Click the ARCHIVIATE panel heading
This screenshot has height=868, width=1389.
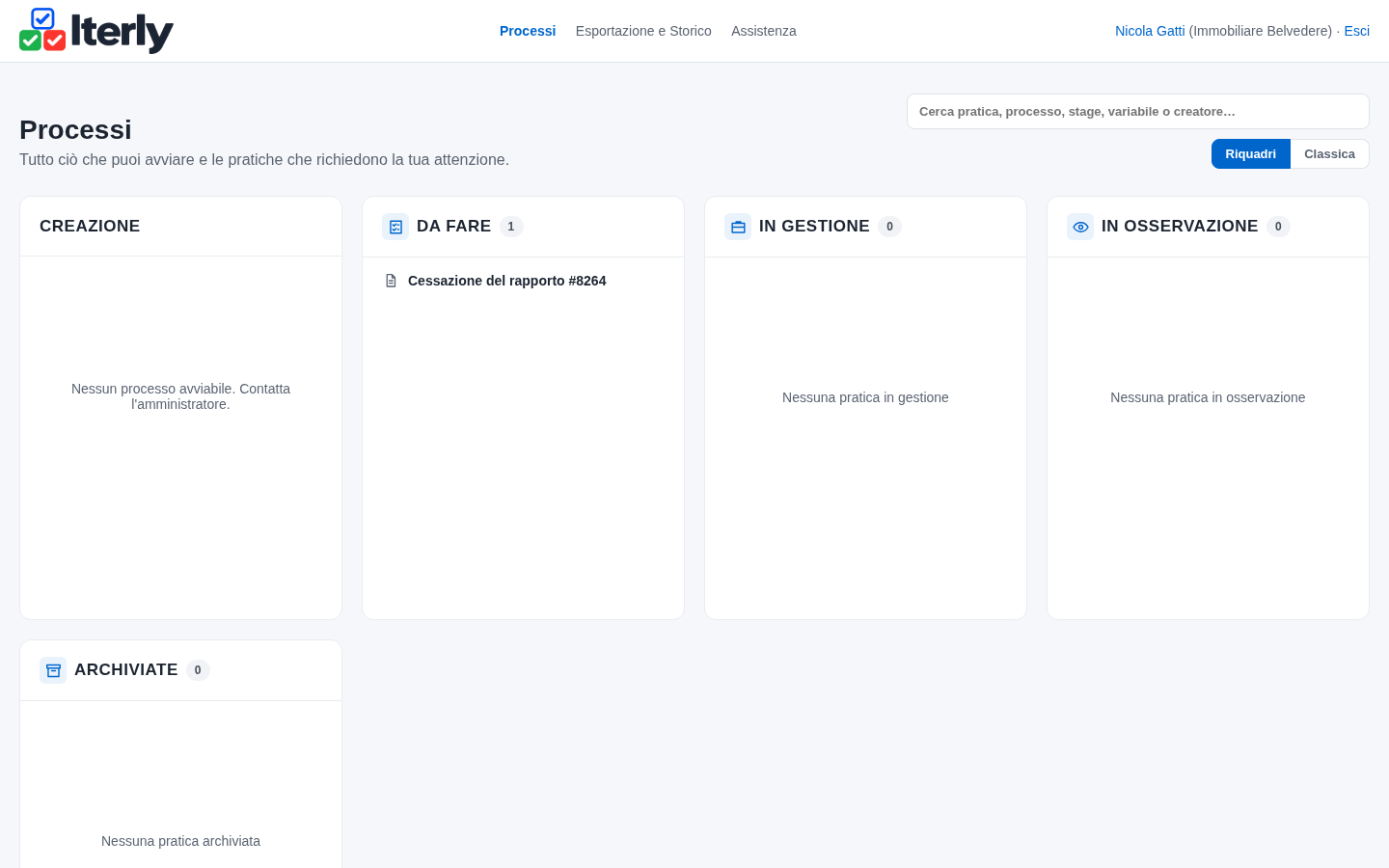(125, 669)
